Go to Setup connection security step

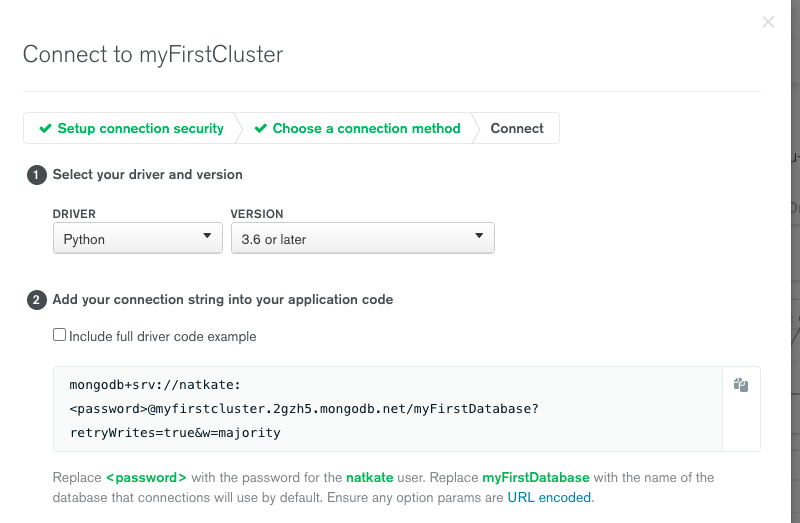pyautogui.click(x=132, y=128)
